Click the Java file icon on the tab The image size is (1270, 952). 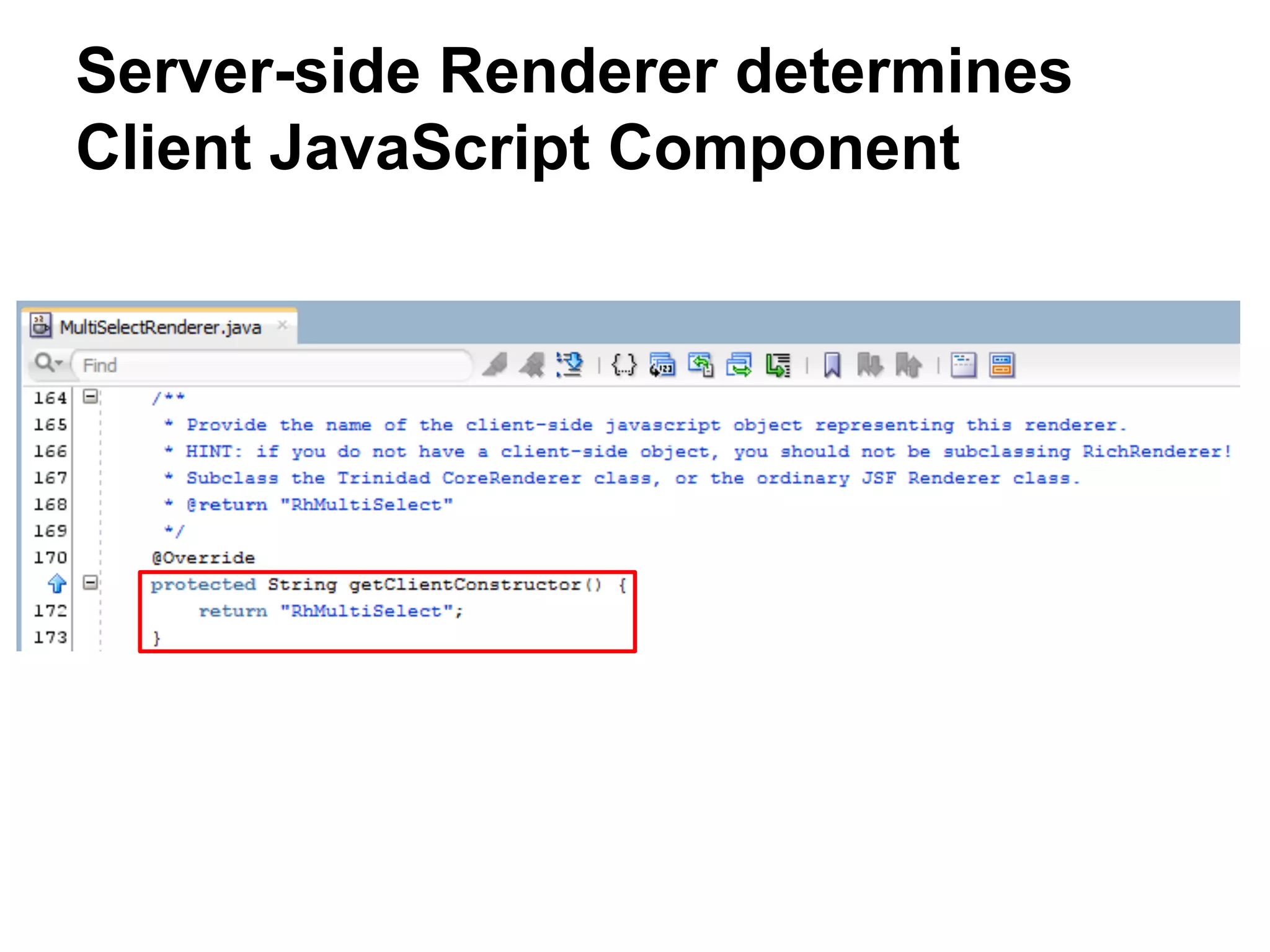point(41,325)
